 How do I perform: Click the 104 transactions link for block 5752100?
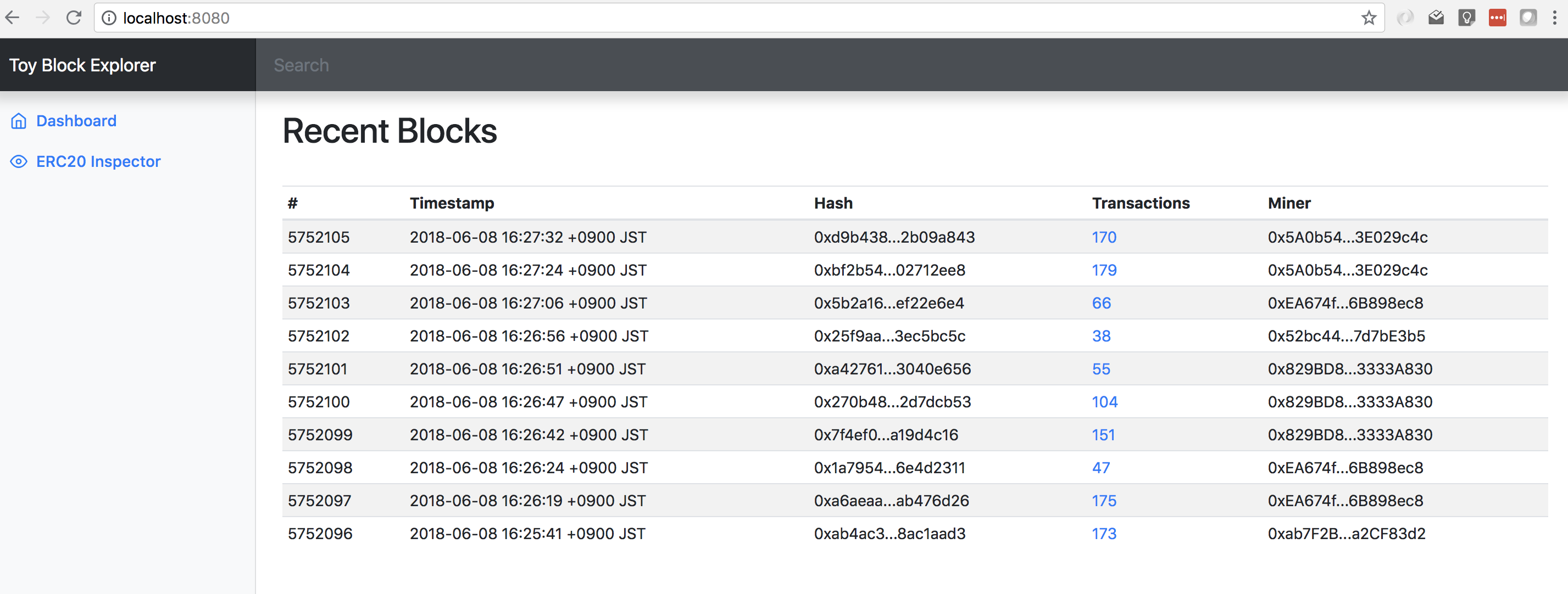pyautogui.click(x=1104, y=402)
